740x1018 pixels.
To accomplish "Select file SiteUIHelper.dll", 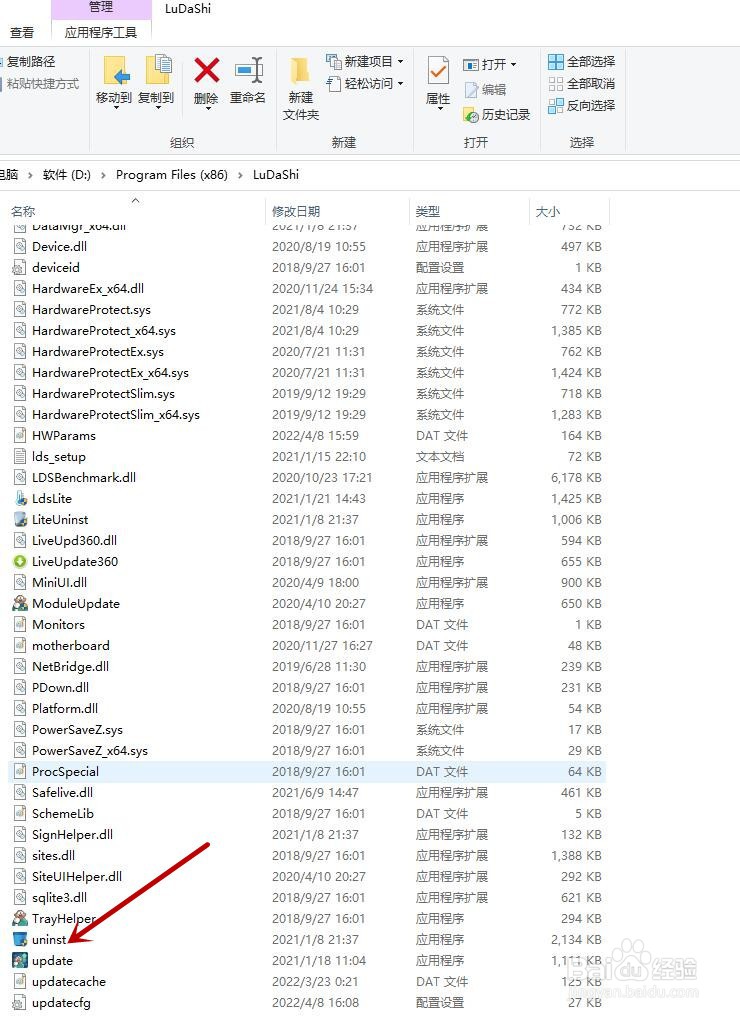I will pyautogui.click(x=77, y=876).
